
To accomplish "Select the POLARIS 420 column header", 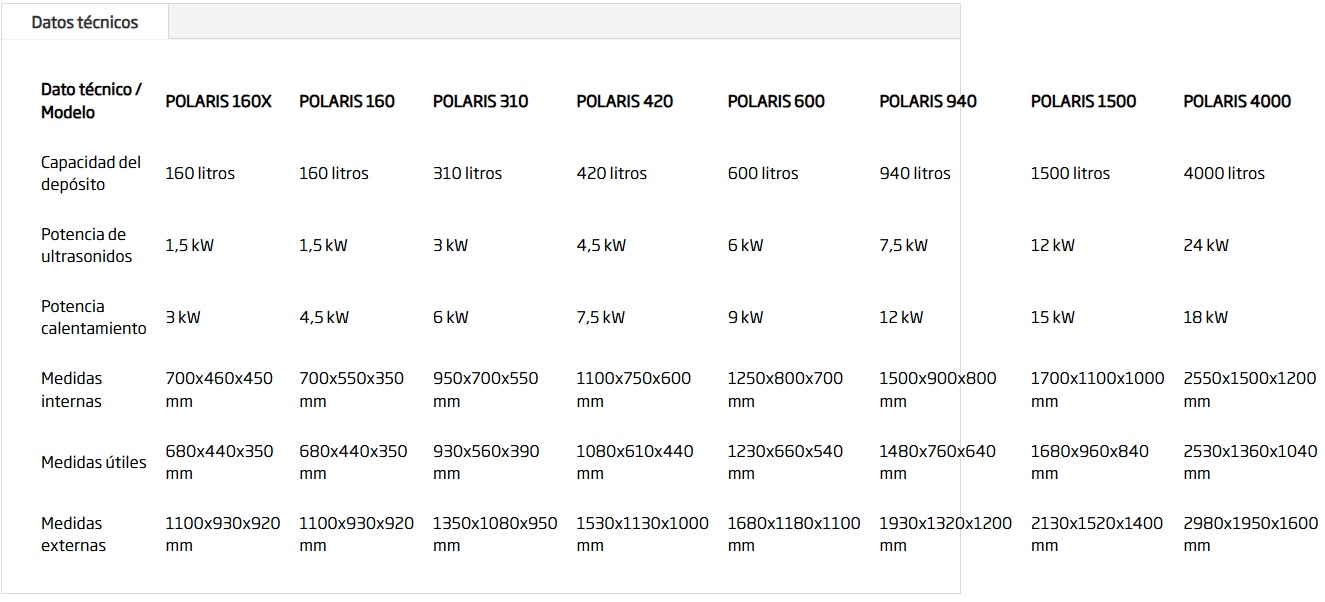I will coord(625,101).
